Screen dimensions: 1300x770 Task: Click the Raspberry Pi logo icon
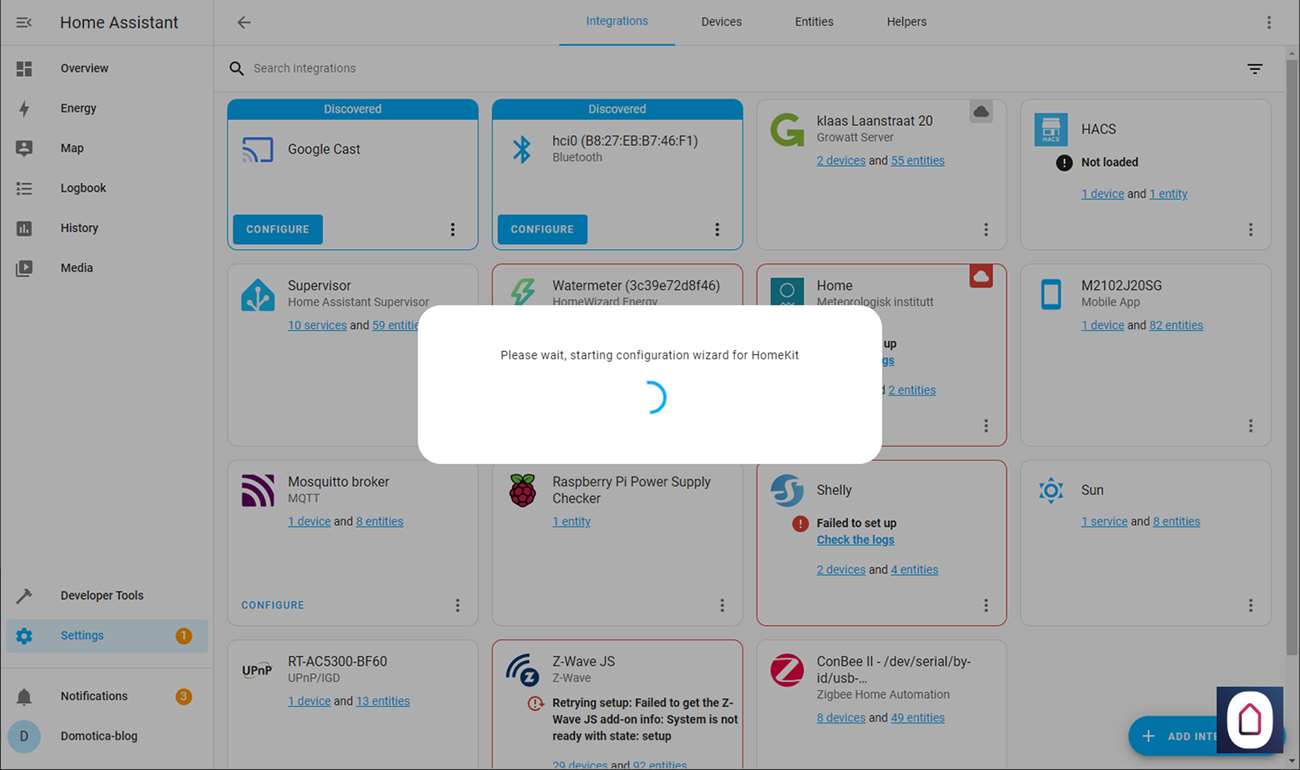(522, 491)
